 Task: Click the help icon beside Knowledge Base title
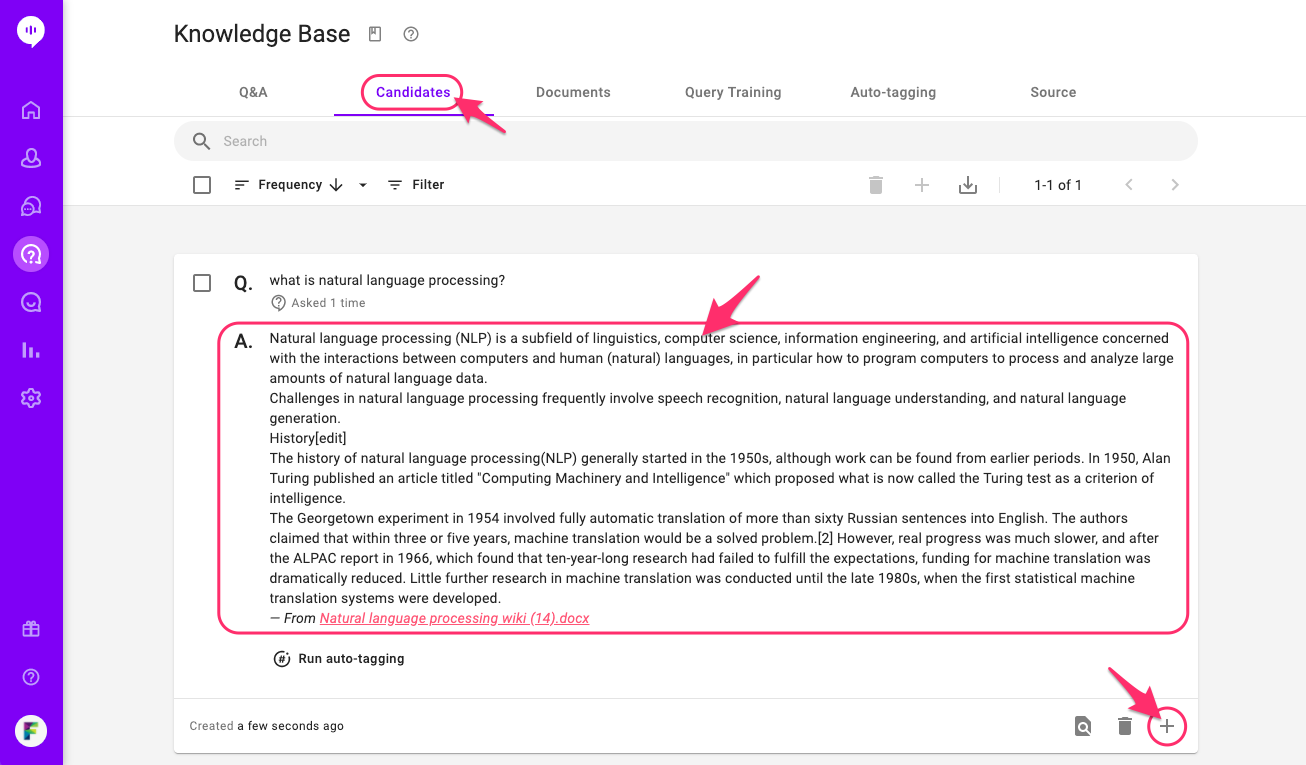point(411,34)
